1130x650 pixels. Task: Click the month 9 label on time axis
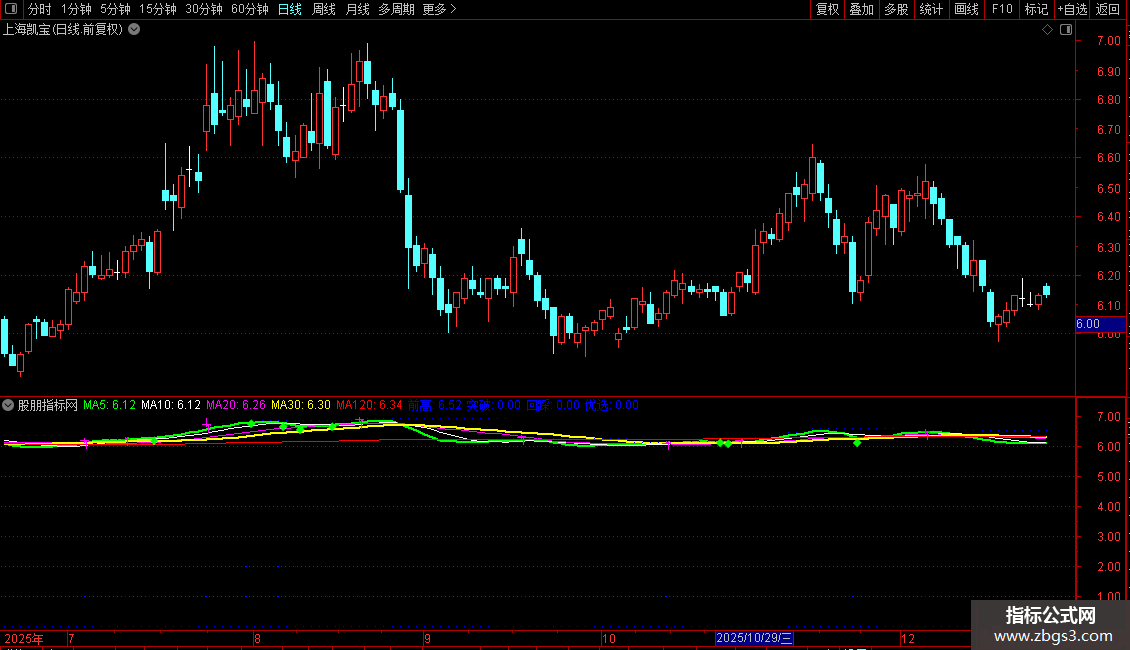point(427,638)
